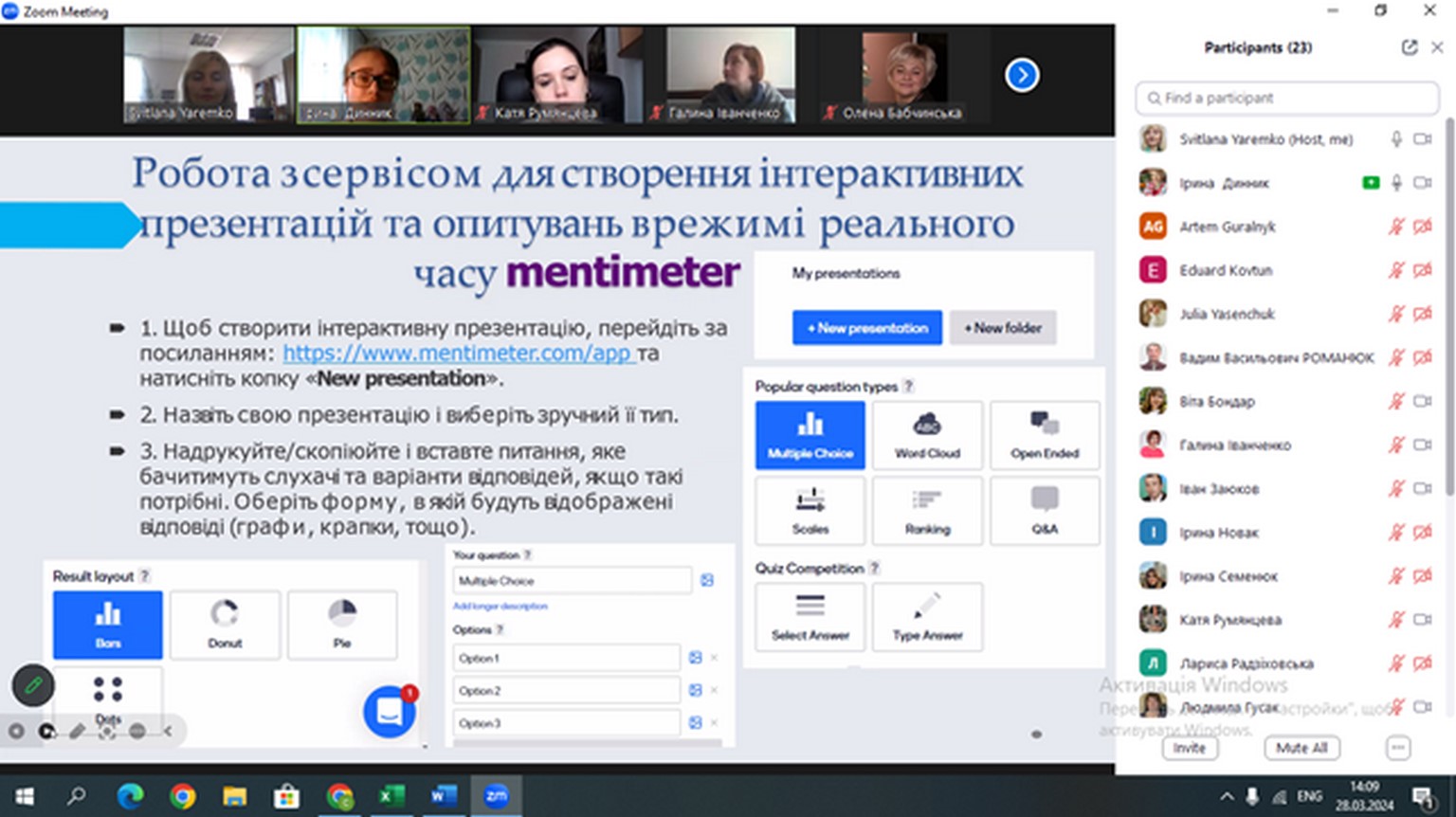Show next video thumbnails with blue arrow

tap(1022, 75)
